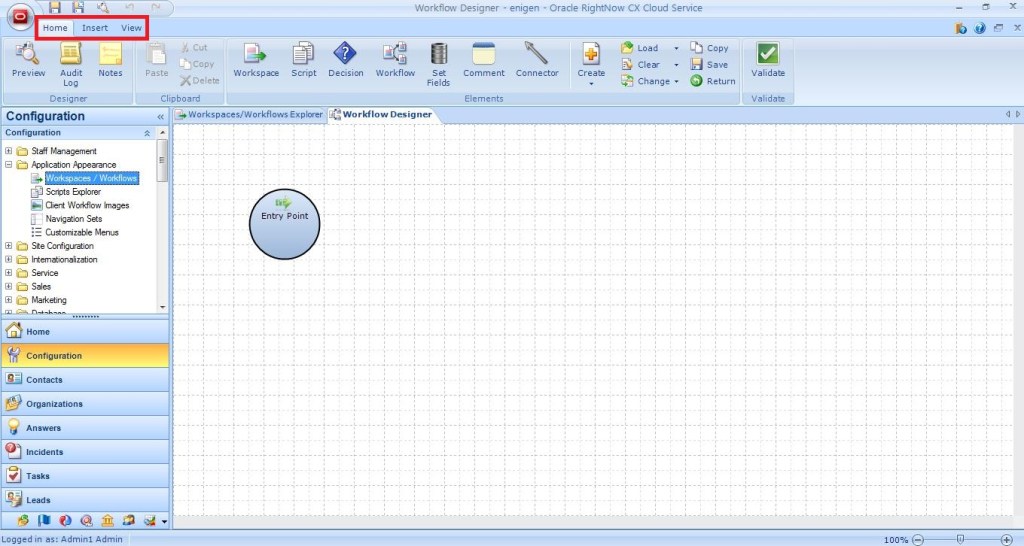The image size is (1024, 546).
Task: Open the Audit Log
Action: [x=71, y=54]
